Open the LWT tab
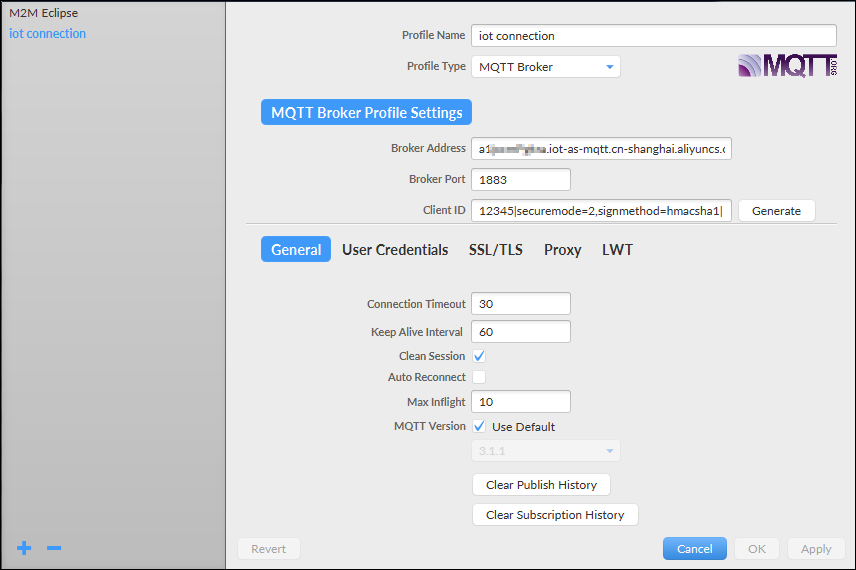Screen dimensions: 856x570 click(x=617, y=250)
